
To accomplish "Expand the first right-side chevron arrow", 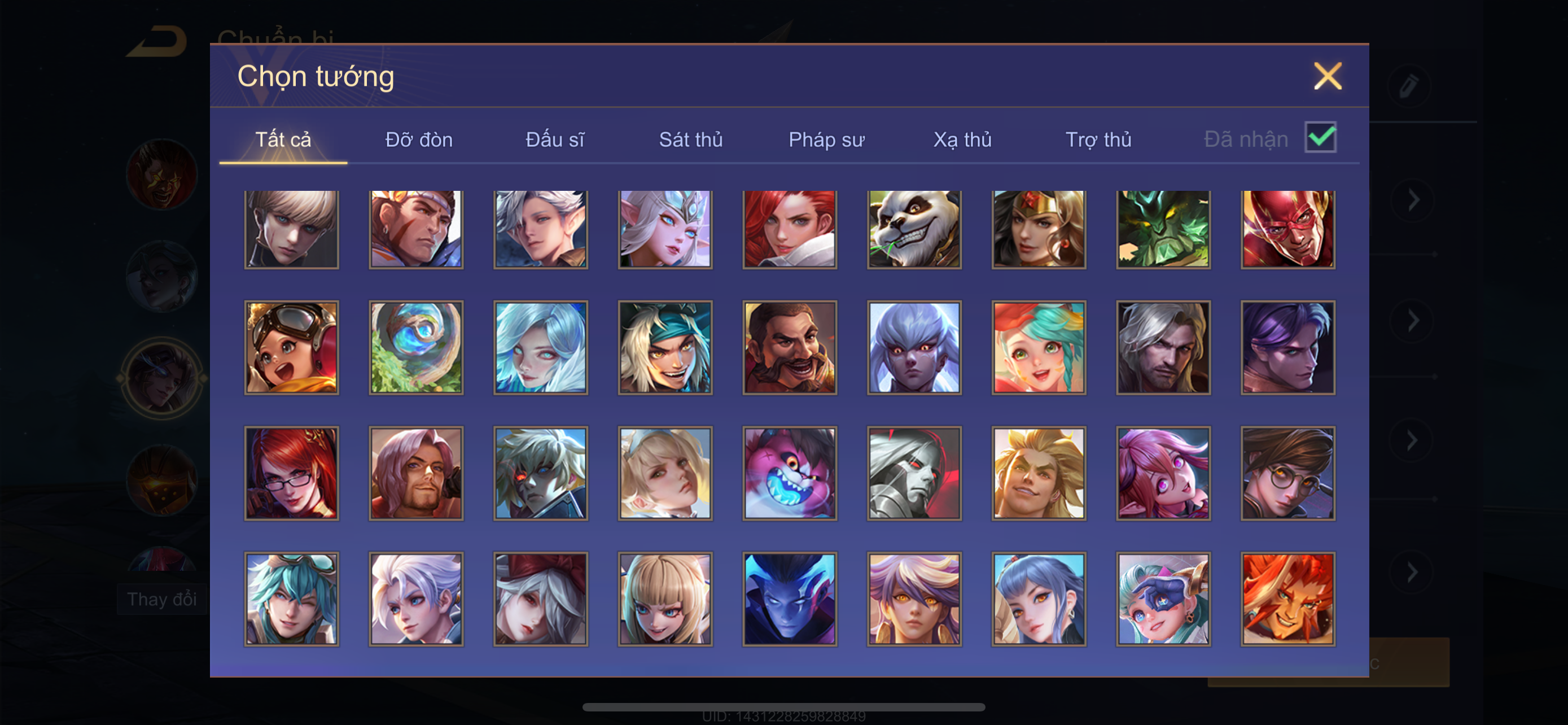I will [1413, 200].
